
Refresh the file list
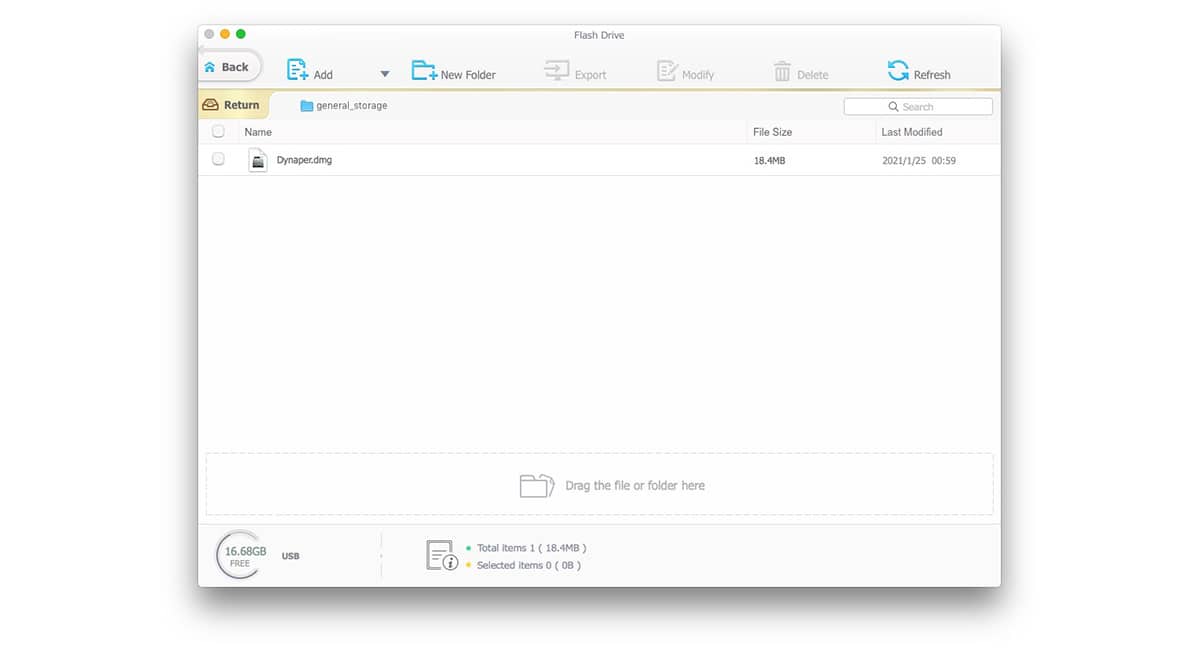coord(898,71)
